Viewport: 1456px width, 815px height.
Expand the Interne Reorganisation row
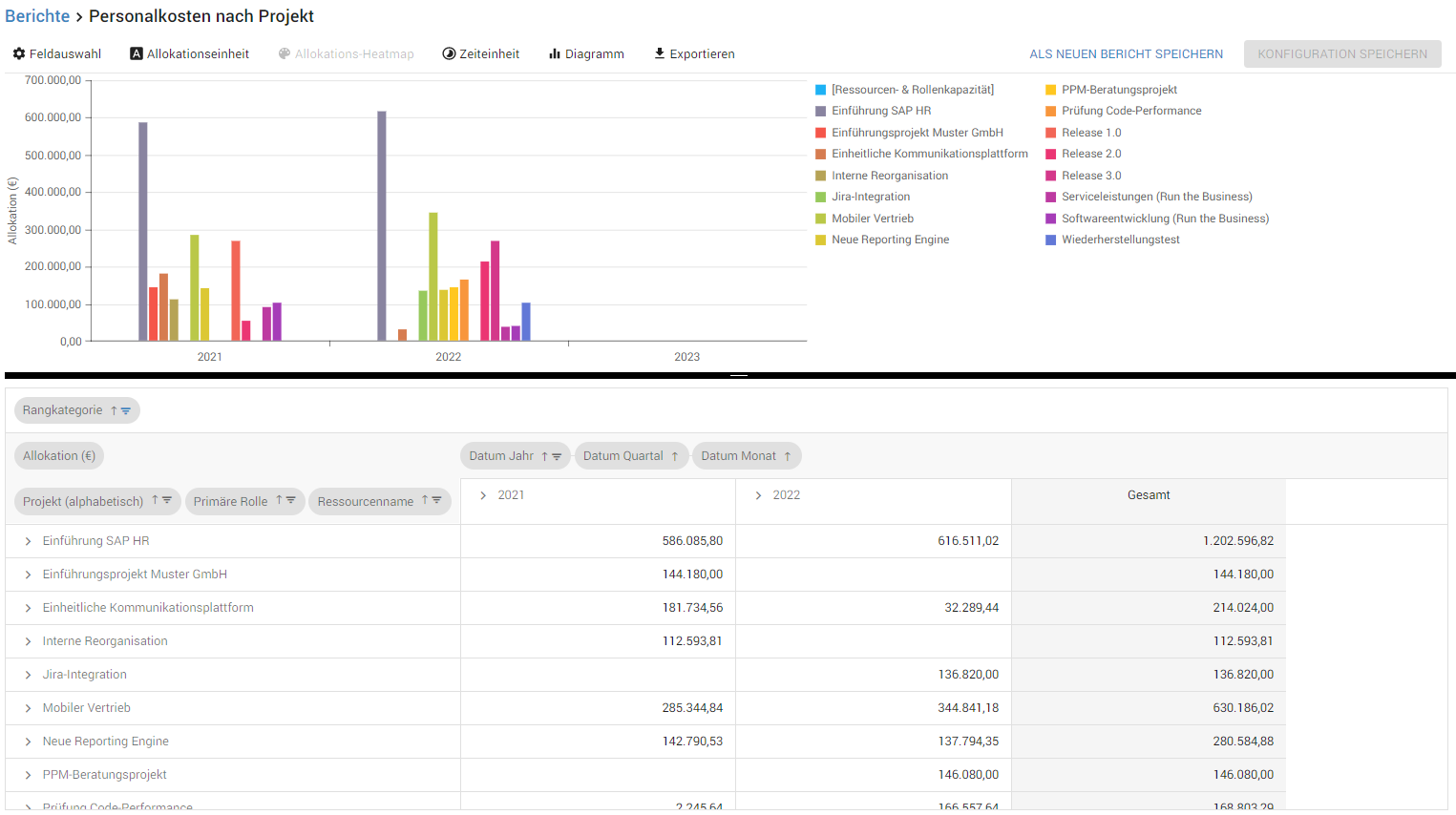tap(28, 641)
